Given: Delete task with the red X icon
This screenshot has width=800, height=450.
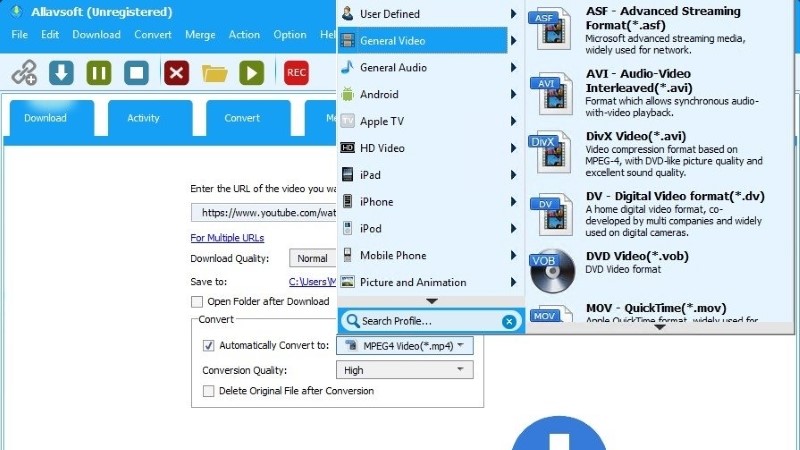Looking at the screenshot, I should (177, 72).
